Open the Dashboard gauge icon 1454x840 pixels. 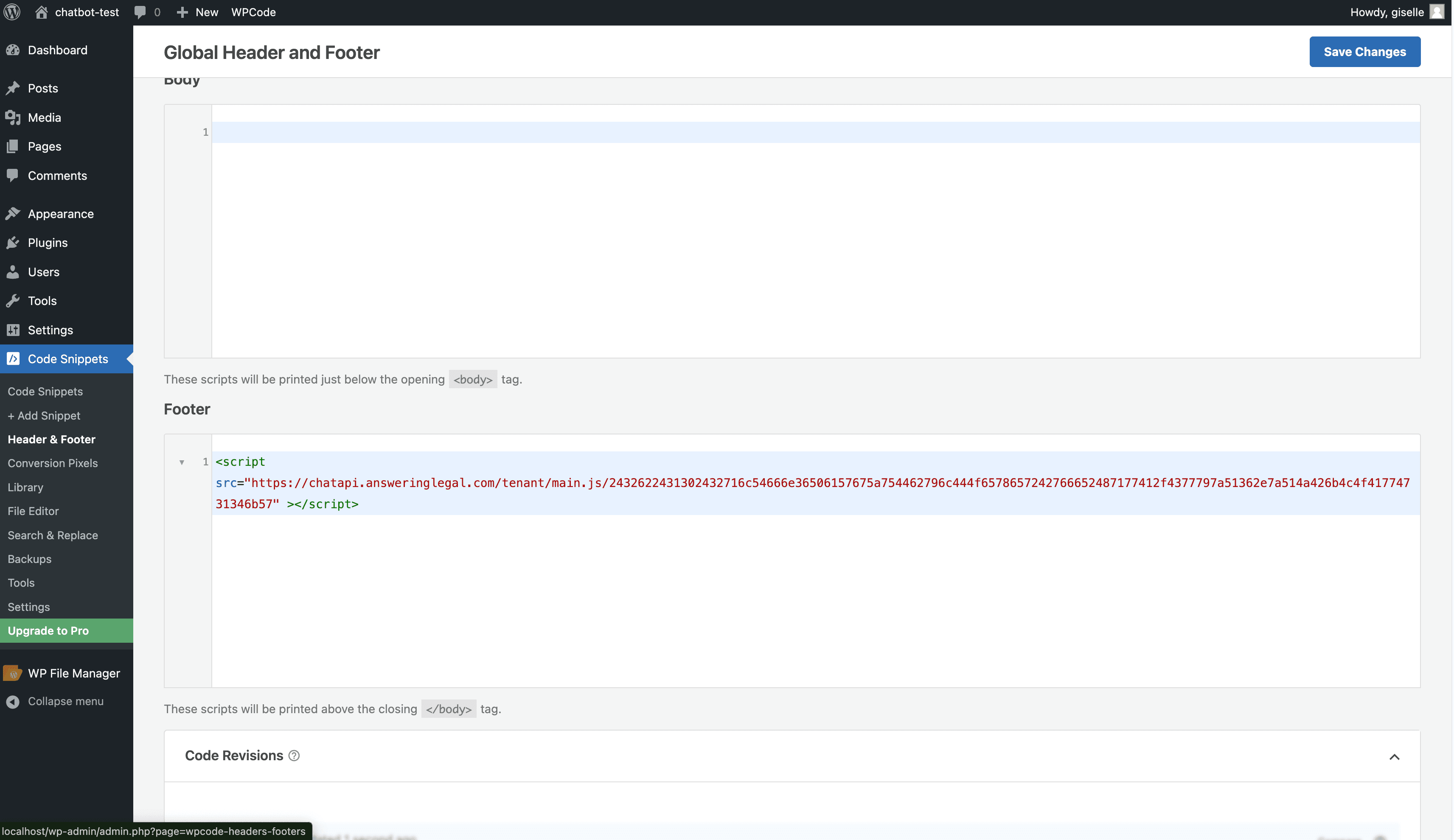tap(13, 50)
